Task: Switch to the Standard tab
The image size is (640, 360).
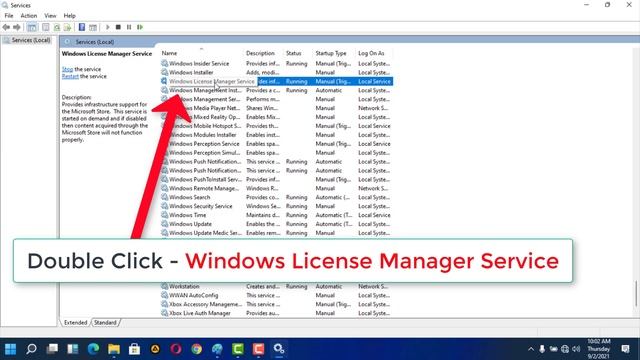Action: click(105, 322)
